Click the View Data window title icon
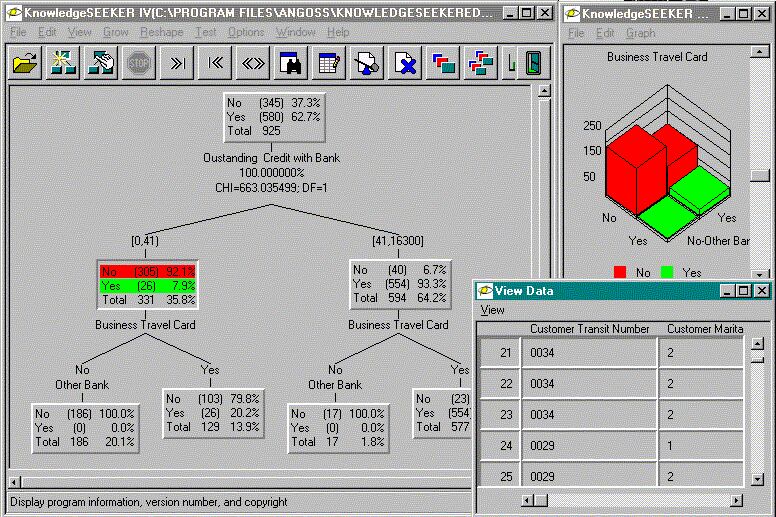This screenshot has height=517, width=776. pyautogui.click(x=485, y=291)
